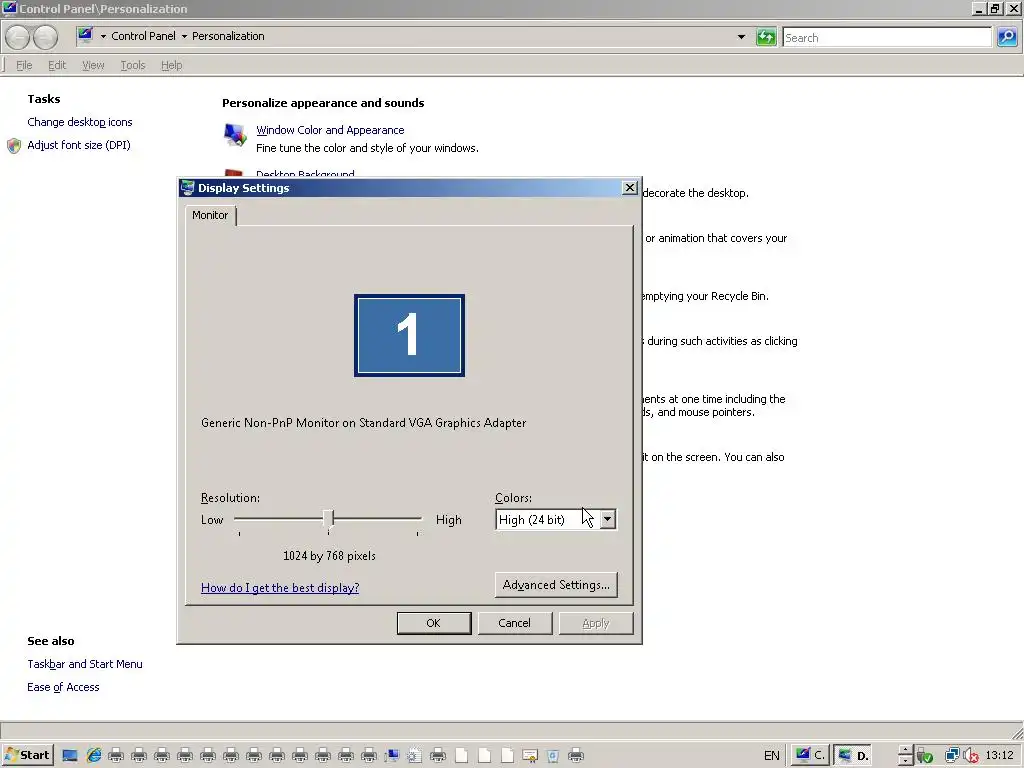Screen dimensions: 1024x768
Task: Click the Safely Remove Hardware tray icon
Action: [x=924, y=756]
